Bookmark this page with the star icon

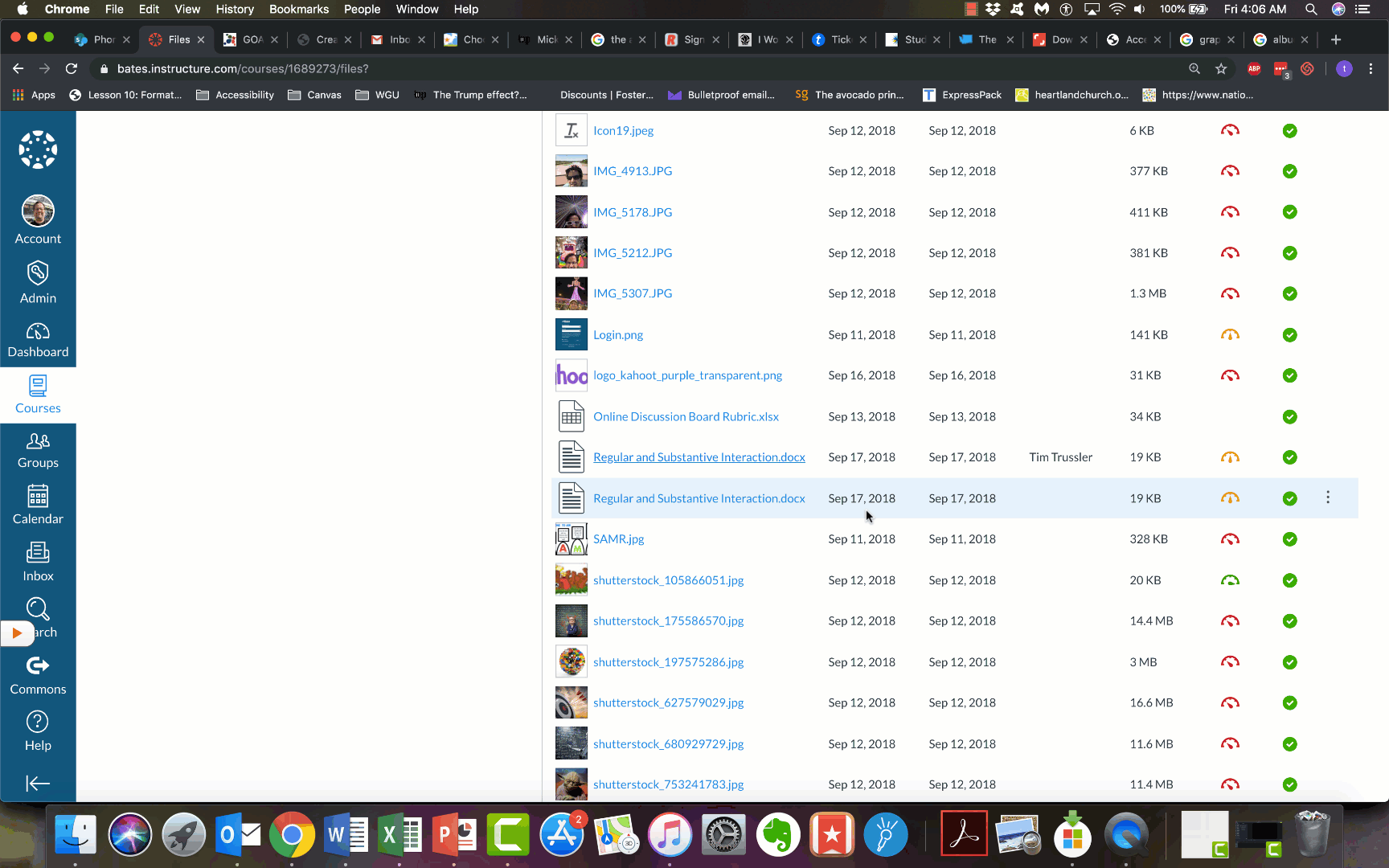coord(1222,69)
